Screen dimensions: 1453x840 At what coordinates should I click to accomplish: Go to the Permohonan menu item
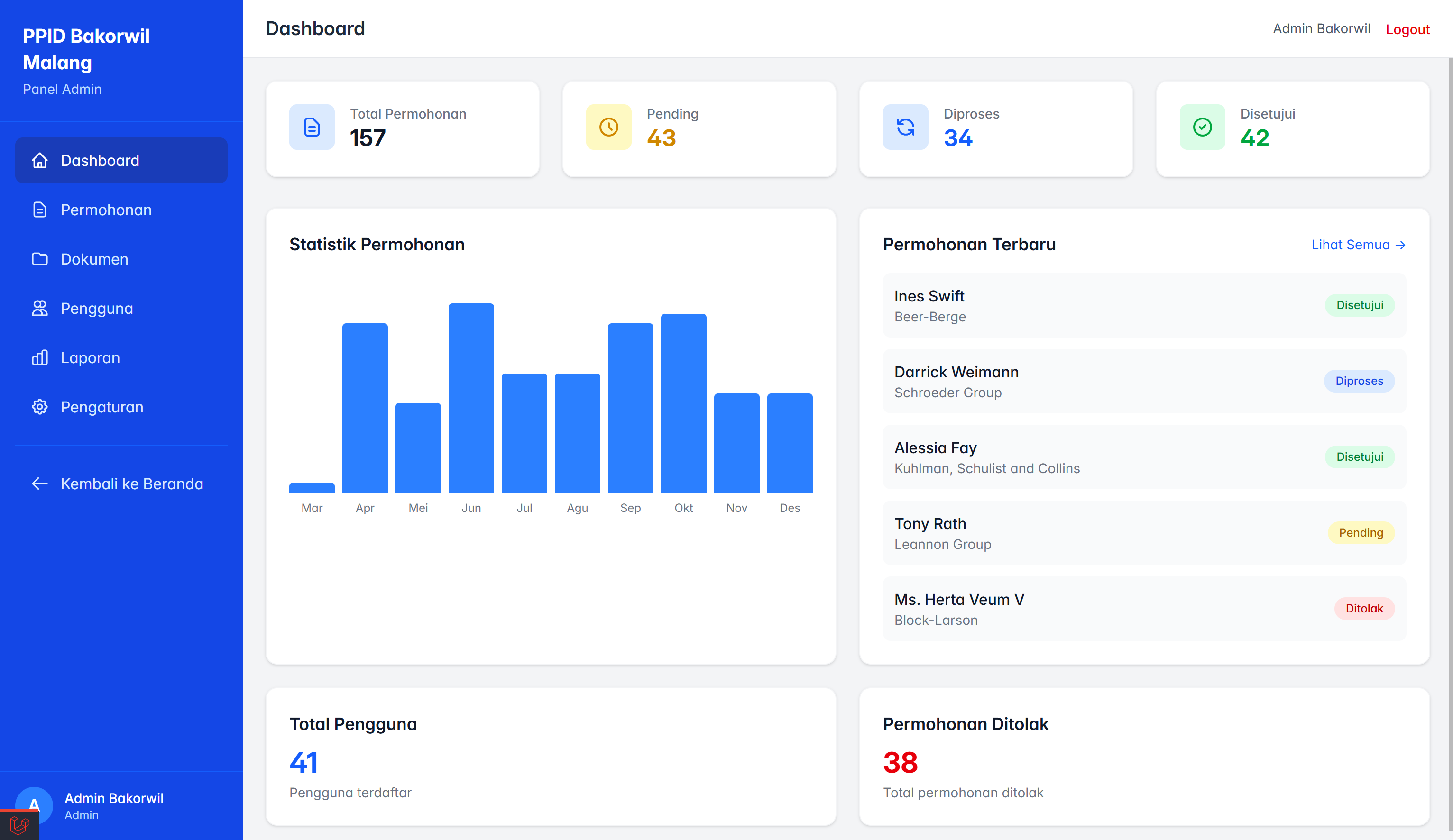tap(121, 210)
